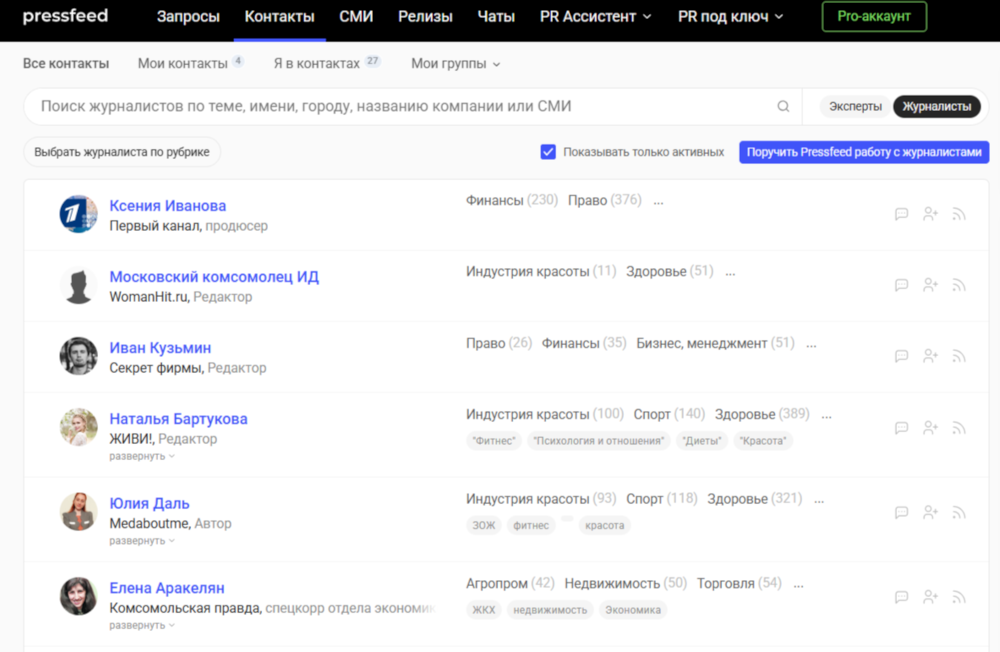Subscribe to Елена Аракелян feed icon

959,597
